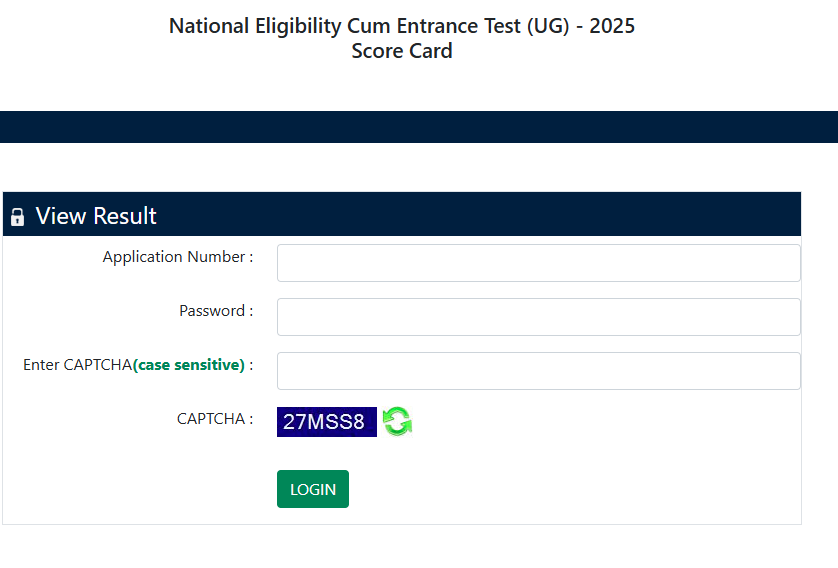Click the "View Result" heading text
This screenshot has width=838, height=568.
coord(96,216)
